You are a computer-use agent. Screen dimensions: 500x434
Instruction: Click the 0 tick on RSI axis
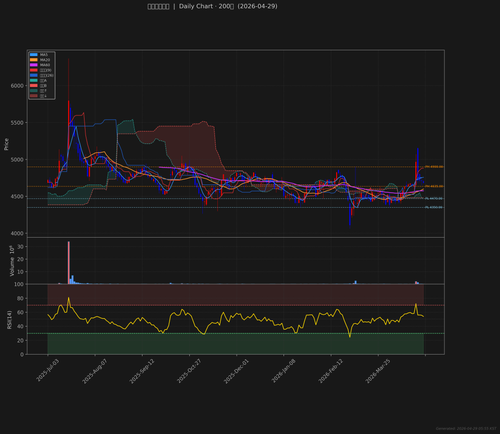point(22,354)
